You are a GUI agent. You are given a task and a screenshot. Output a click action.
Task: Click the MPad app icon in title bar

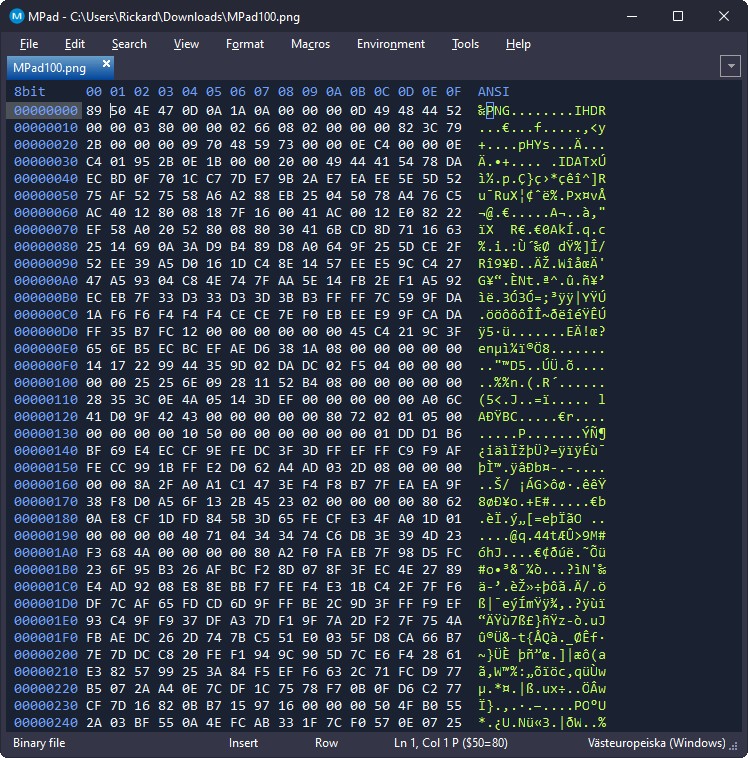point(17,16)
